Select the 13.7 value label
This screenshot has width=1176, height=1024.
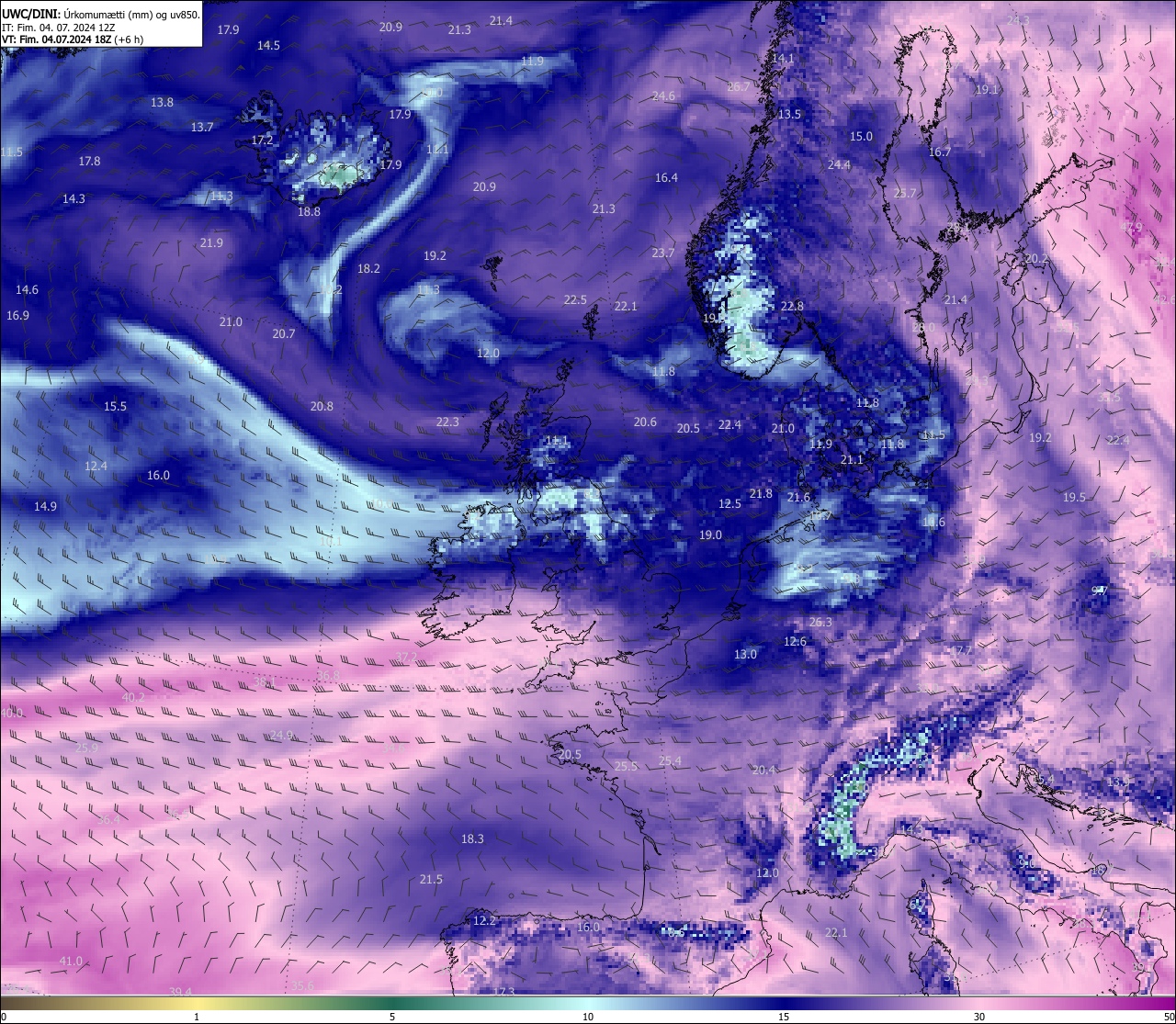pos(202,128)
